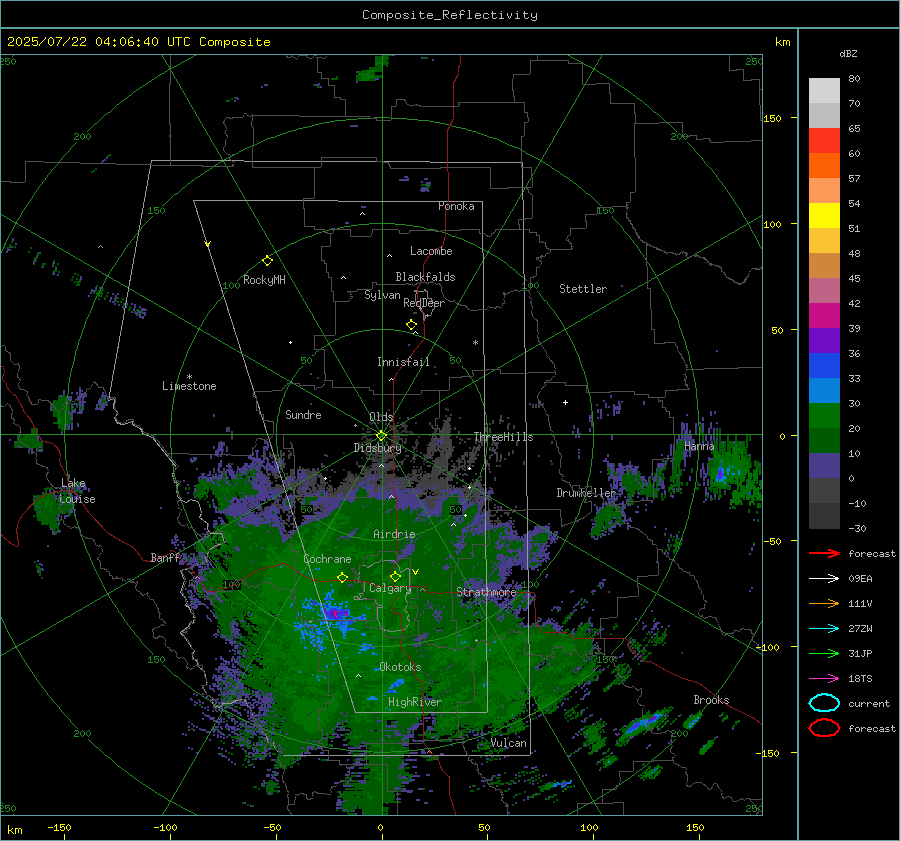The width and height of the screenshot is (900, 841).
Task: Click the Strathmore city label
Action: [x=486, y=592]
